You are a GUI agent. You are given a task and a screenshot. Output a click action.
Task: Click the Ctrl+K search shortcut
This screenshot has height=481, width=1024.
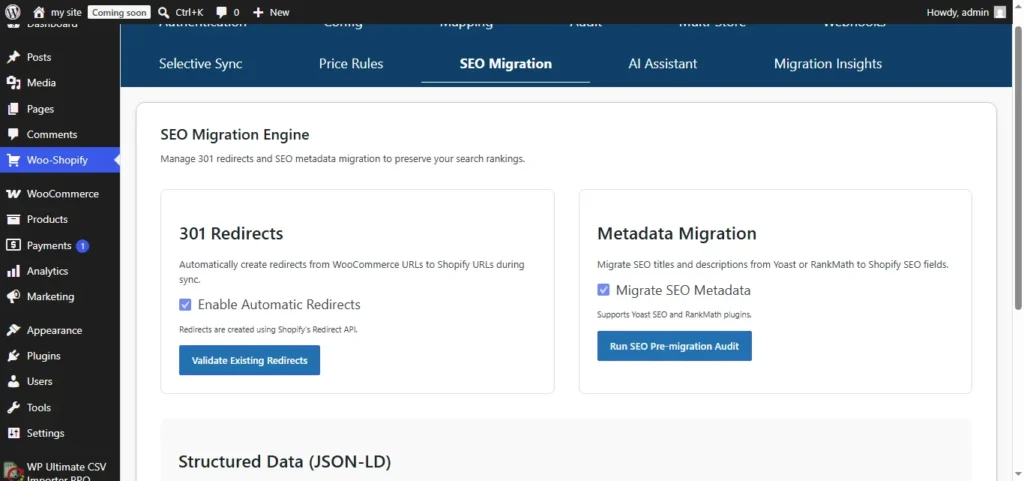coord(189,12)
